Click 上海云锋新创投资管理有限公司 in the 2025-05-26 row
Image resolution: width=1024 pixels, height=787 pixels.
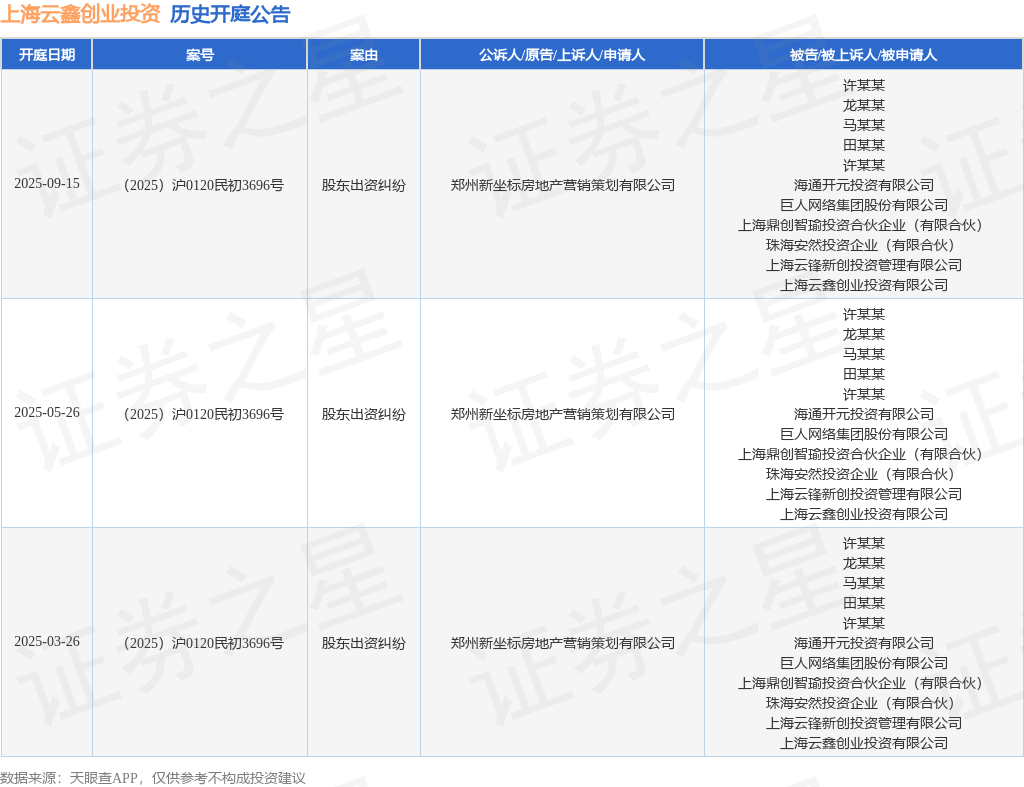(x=863, y=495)
